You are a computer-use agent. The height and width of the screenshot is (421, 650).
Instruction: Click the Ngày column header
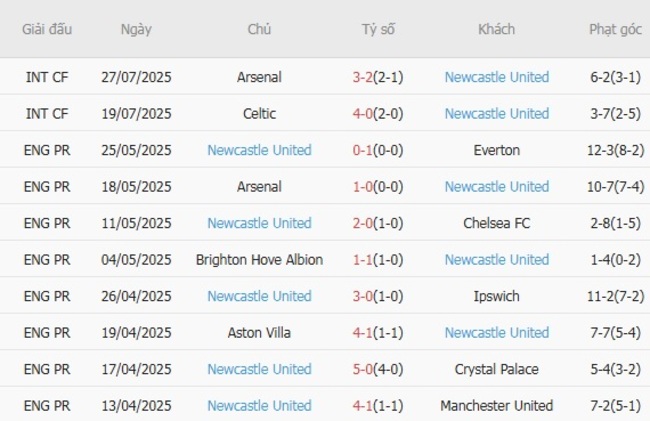pos(136,29)
